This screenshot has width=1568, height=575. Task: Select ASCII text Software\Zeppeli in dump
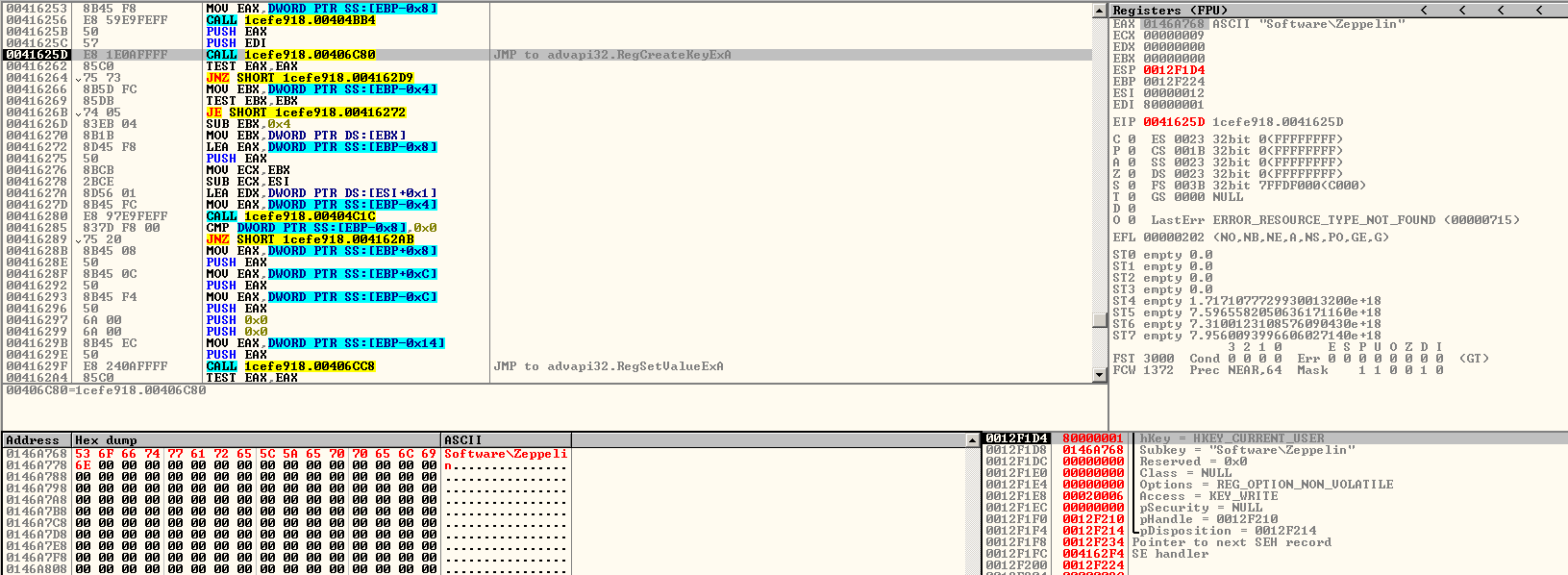(x=506, y=454)
